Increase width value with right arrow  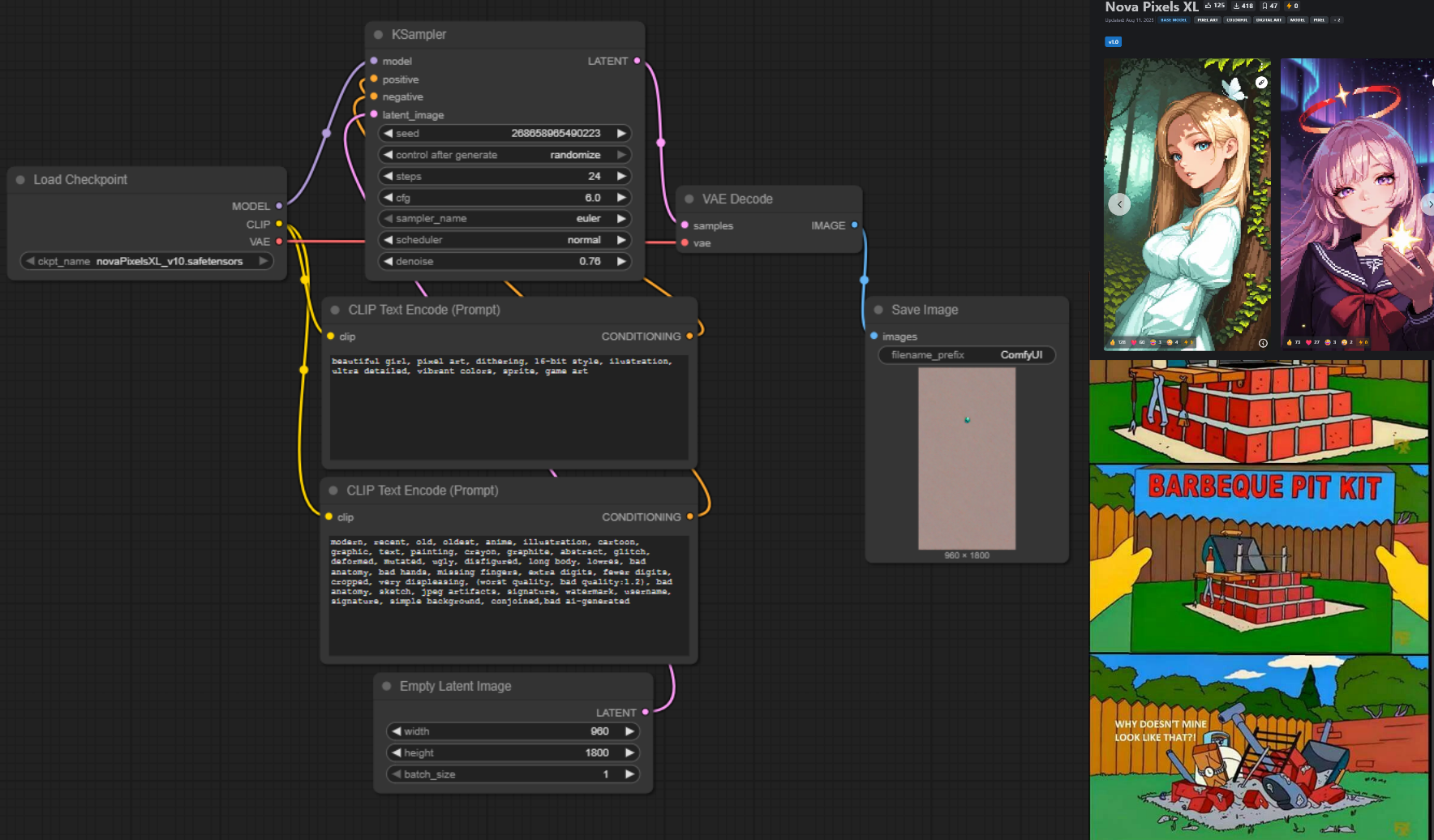pos(629,731)
